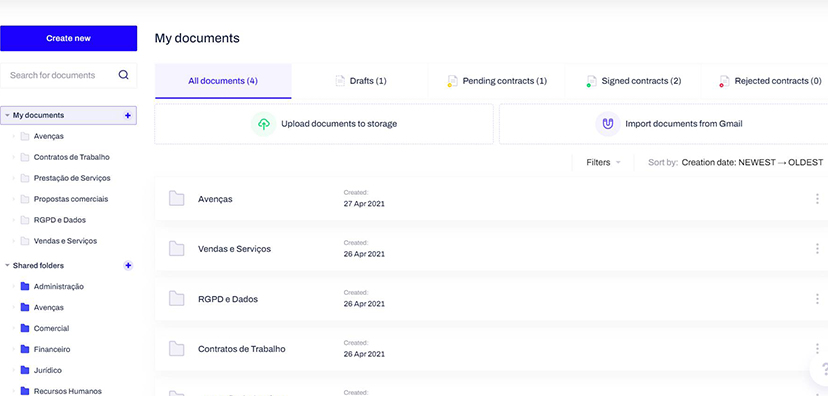The height and width of the screenshot is (396, 828).
Task: Open Comercial blue shared folder icon
Action: click(24, 328)
